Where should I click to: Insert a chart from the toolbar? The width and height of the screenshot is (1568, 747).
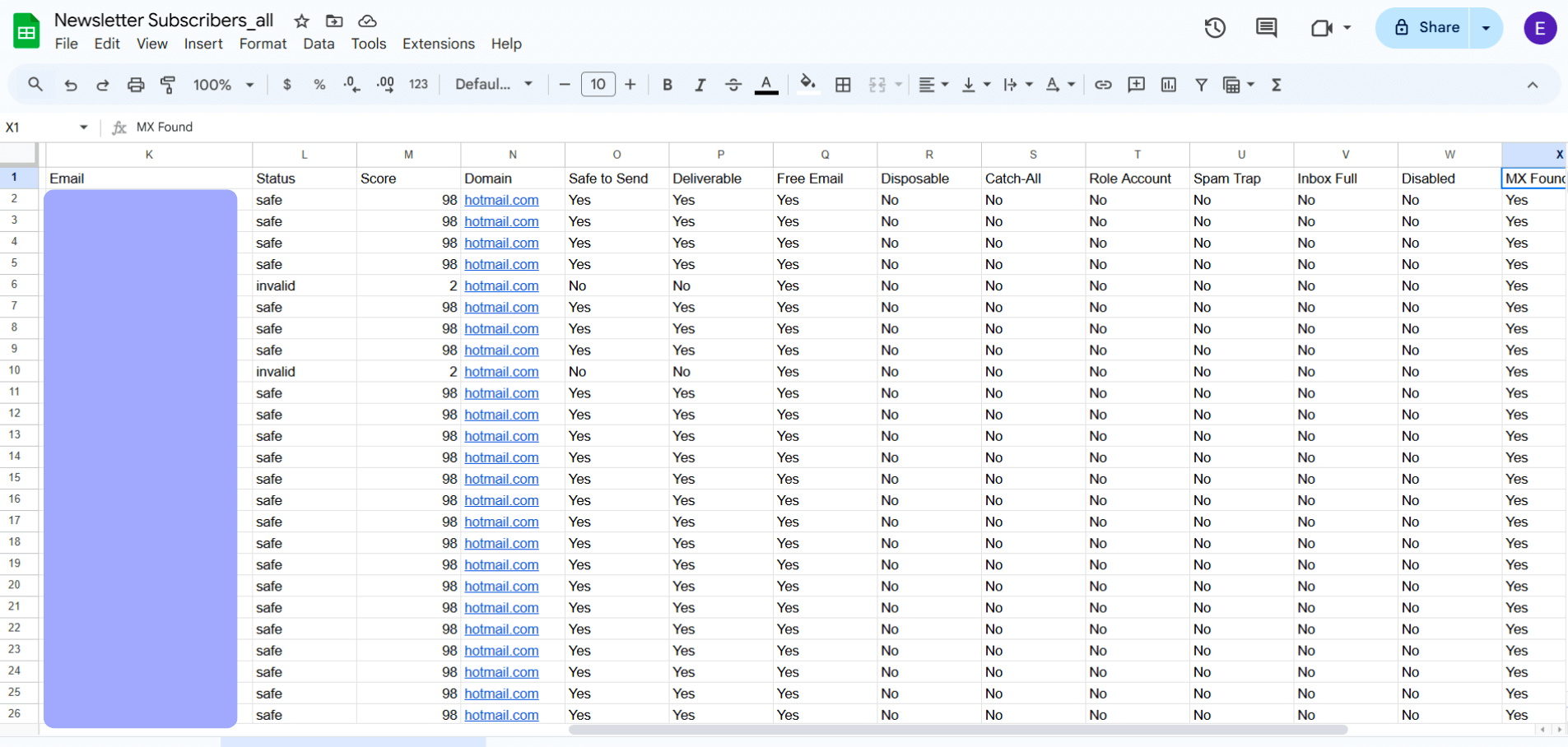click(x=1168, y=84)
